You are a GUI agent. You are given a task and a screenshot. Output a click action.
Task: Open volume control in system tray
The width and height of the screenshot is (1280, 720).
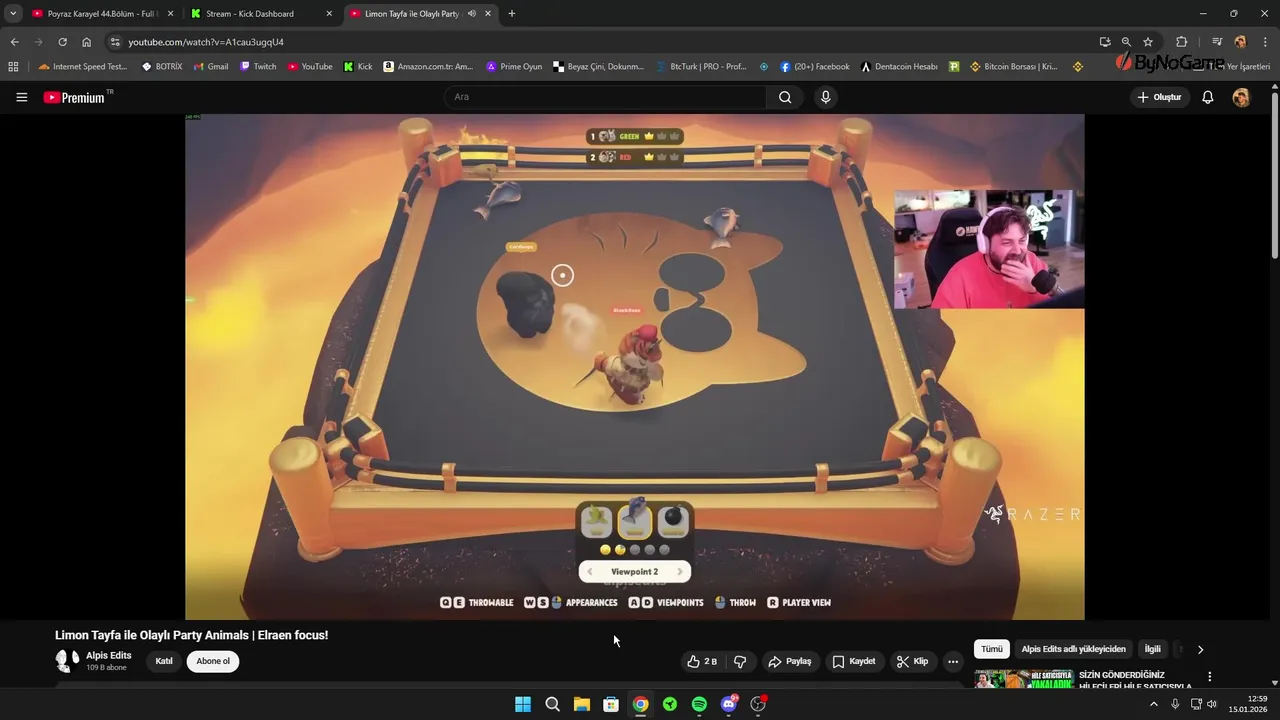(1212, 704)
